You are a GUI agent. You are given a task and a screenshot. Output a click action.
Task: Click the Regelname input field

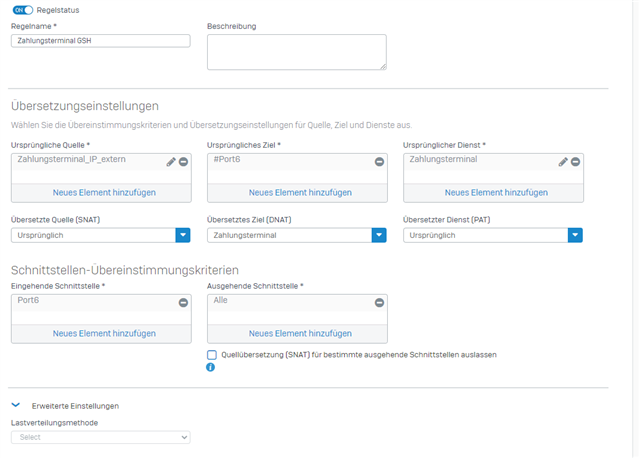[x=101, y=41]
